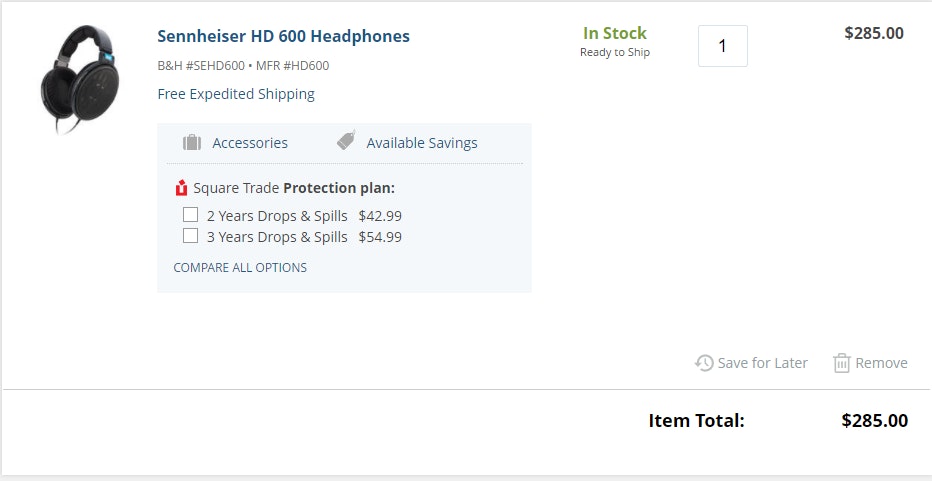
Task: Click the In Stock status text
Action: [614, 33]
